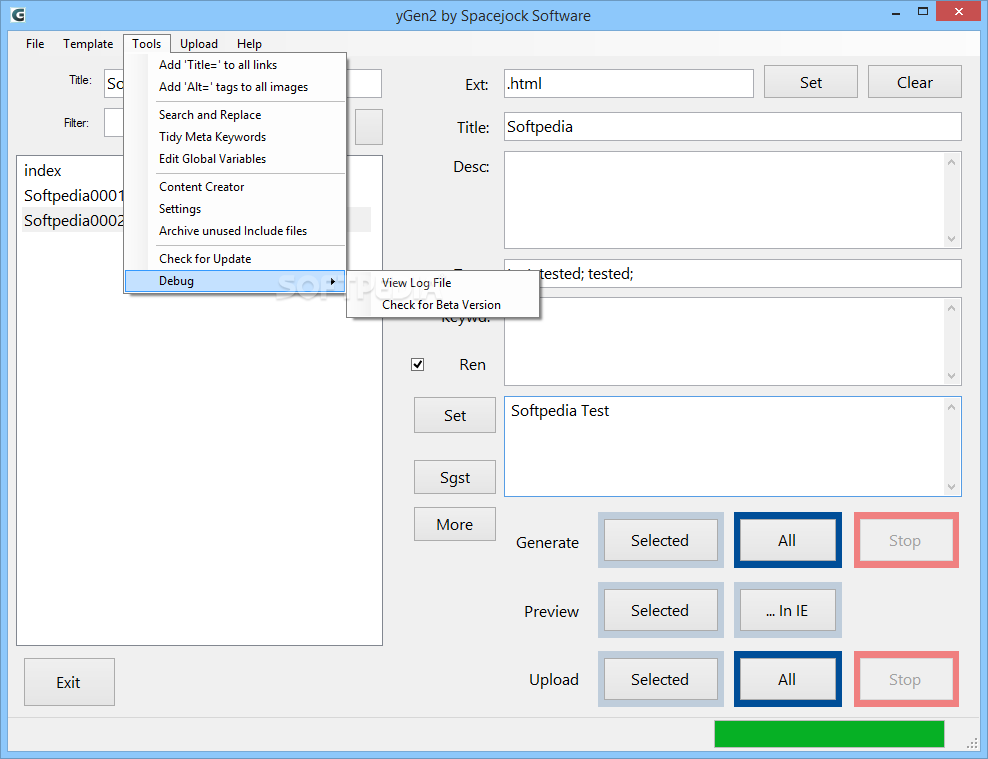Open the File menu

tap(35, 43)
